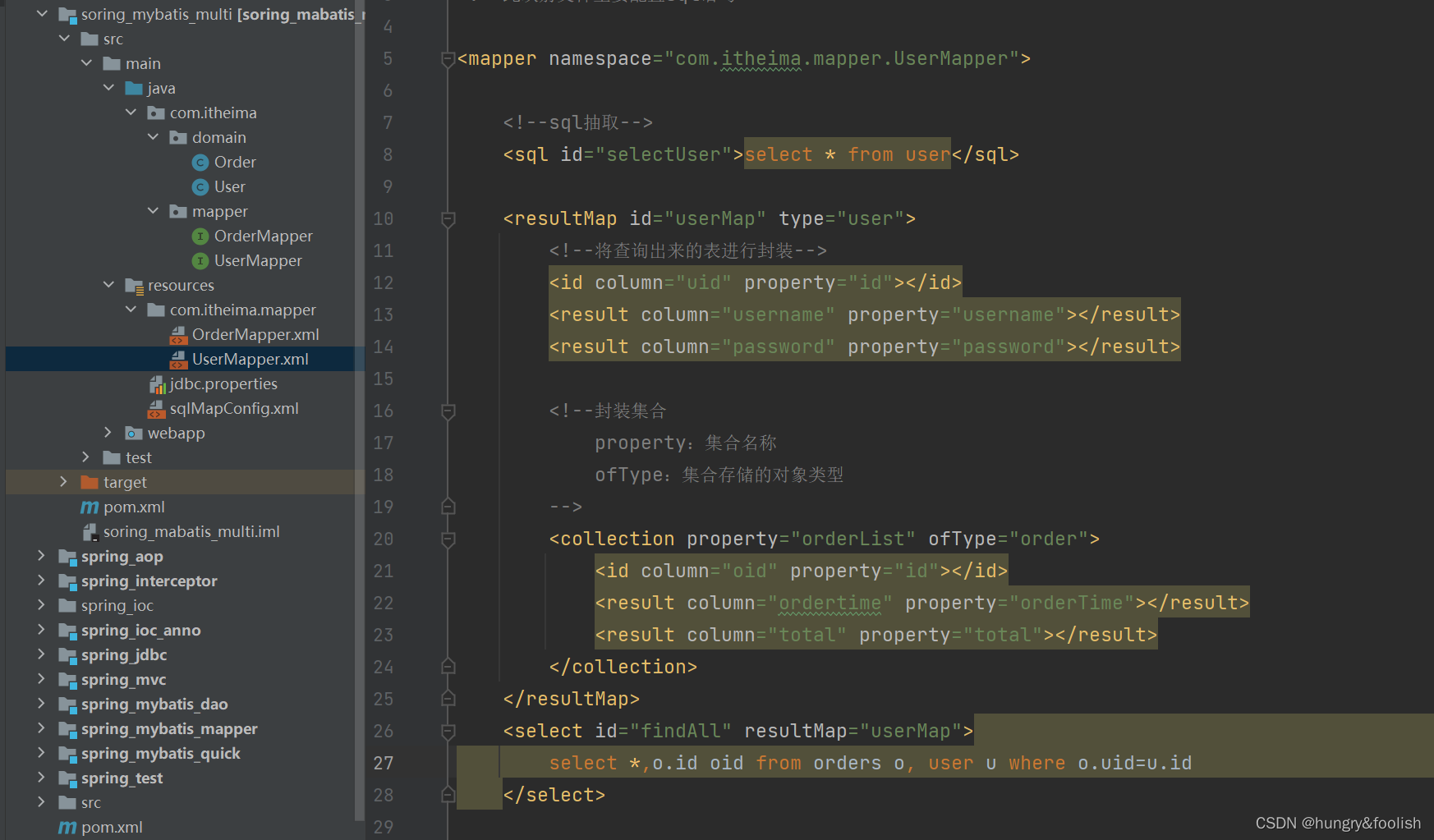This screenshot has height=840, width=1434.
Task: Click the soring_mabatis_multi.iml file icon
Action: pos(90,532)
